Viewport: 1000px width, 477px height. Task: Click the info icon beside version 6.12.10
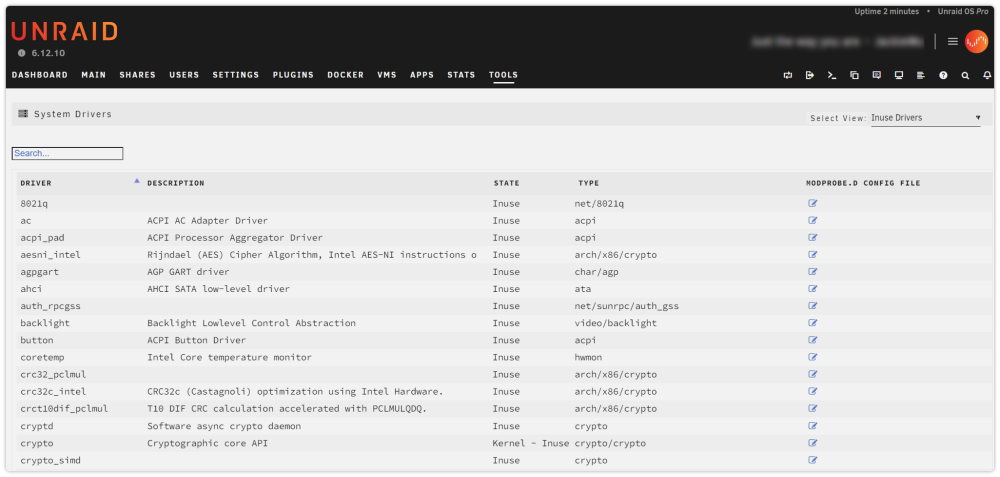22,54
